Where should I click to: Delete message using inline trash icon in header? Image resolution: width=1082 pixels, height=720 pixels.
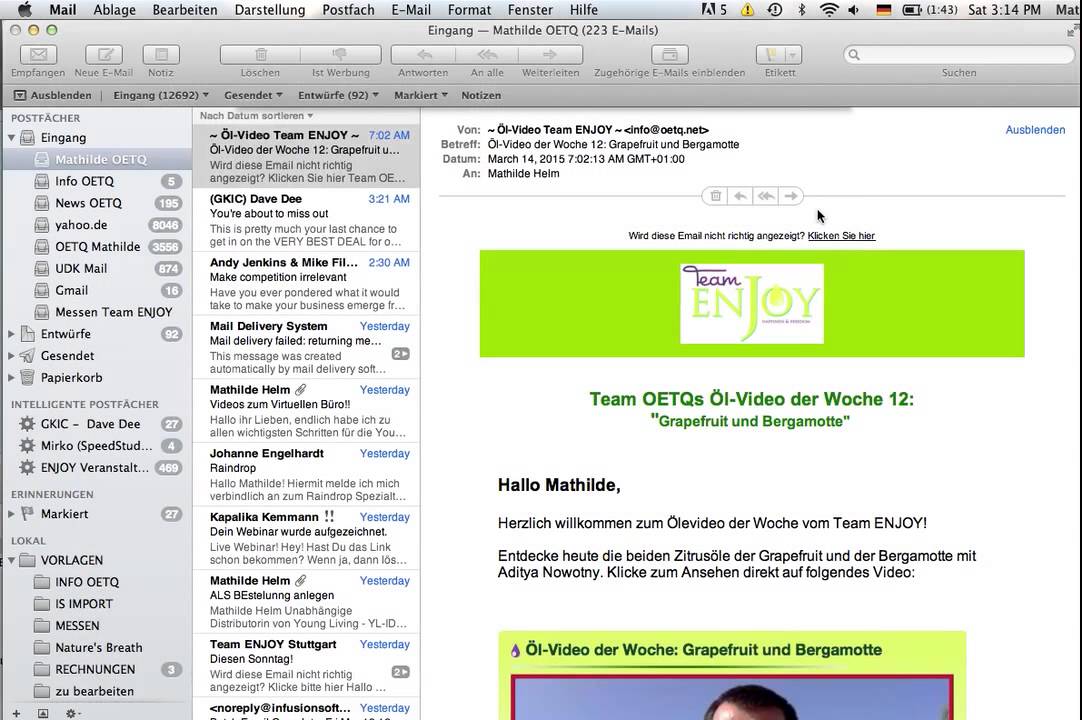[x=716, y=196]
